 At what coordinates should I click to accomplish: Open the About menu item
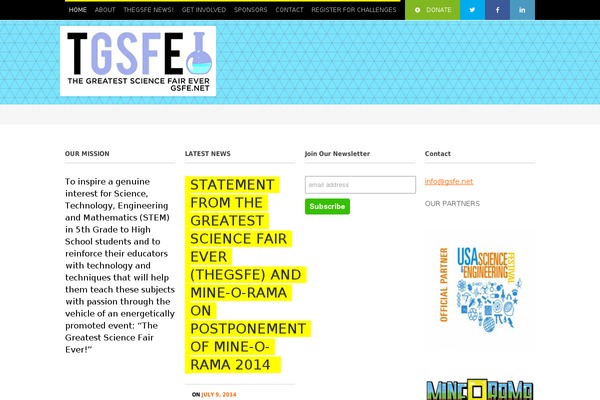pos(105,10)
